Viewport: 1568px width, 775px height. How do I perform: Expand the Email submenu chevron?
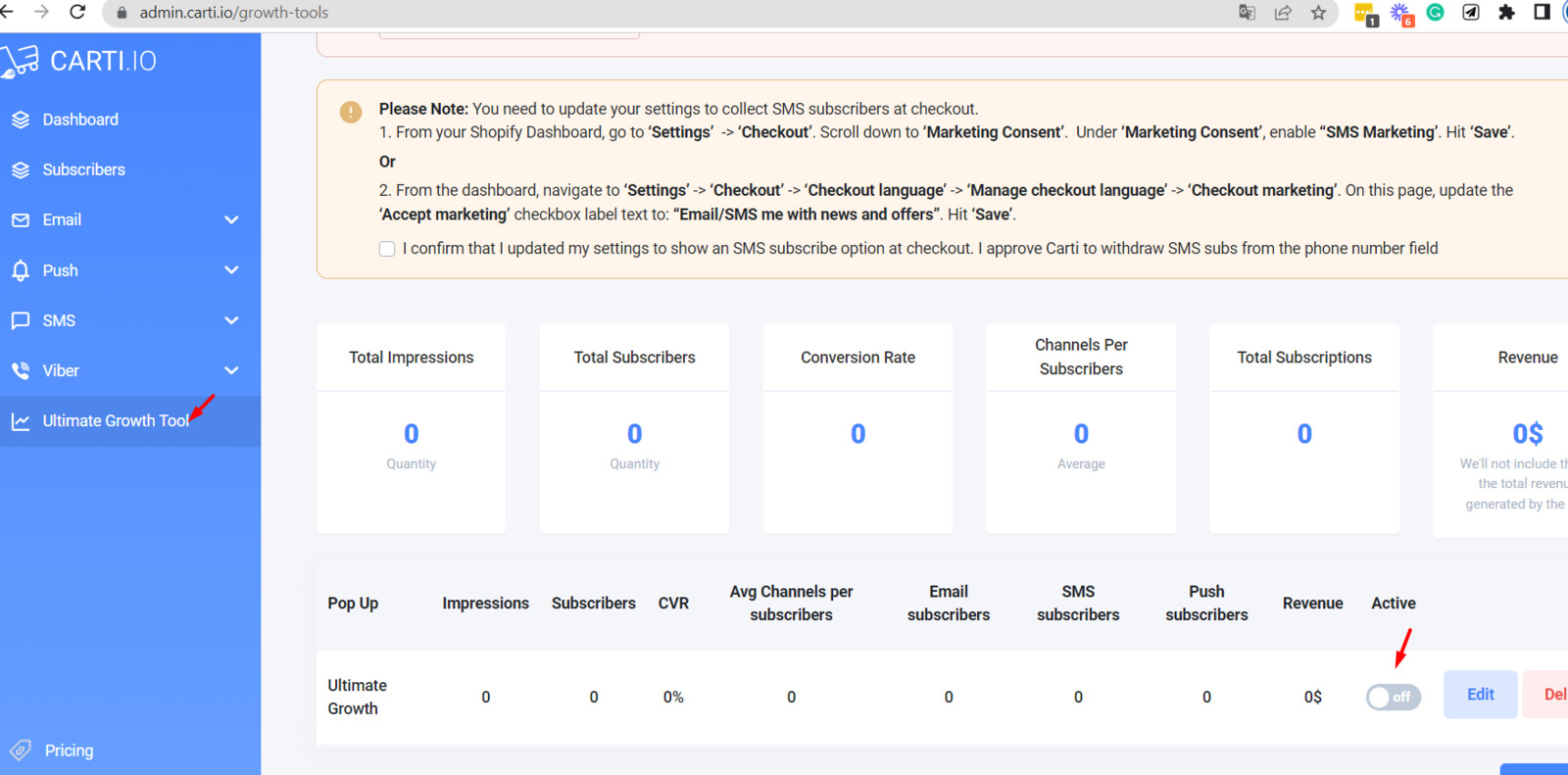pos(231,220)
